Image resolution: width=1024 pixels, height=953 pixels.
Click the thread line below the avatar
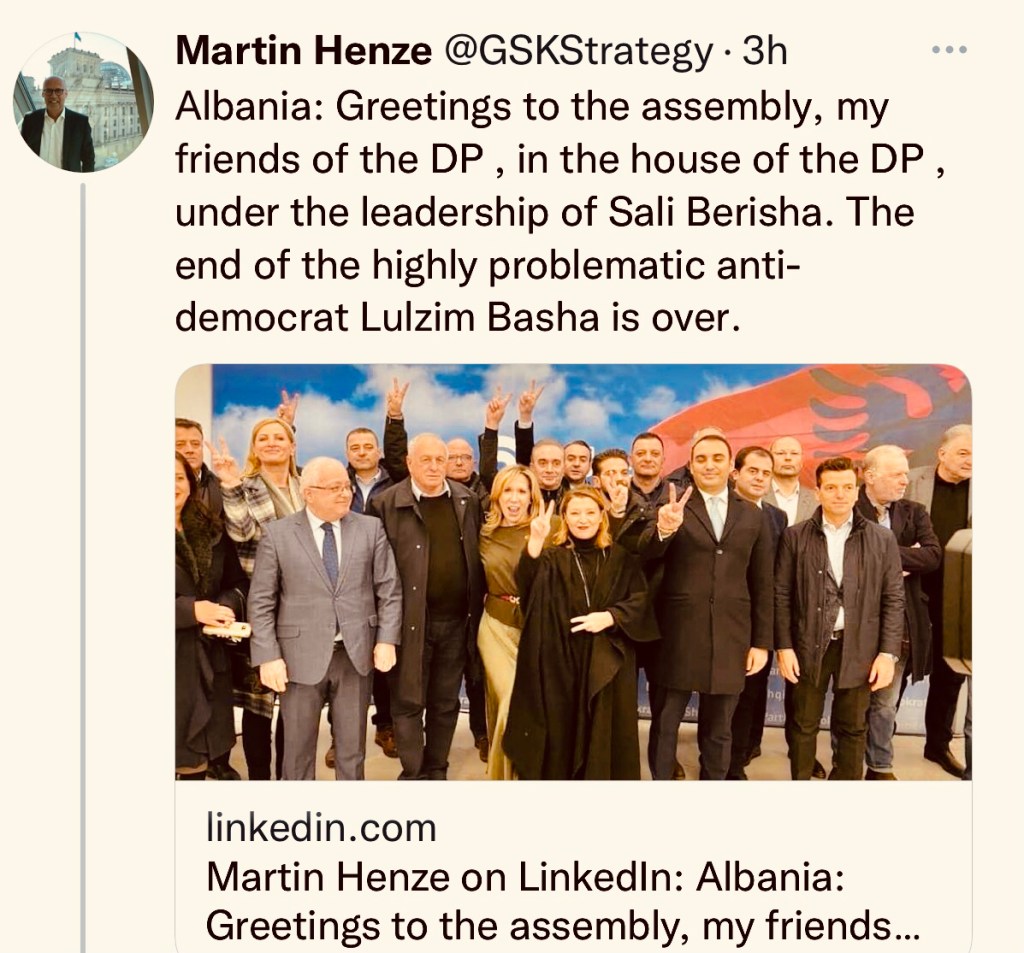pyautogui.click(x=83, y=567)
